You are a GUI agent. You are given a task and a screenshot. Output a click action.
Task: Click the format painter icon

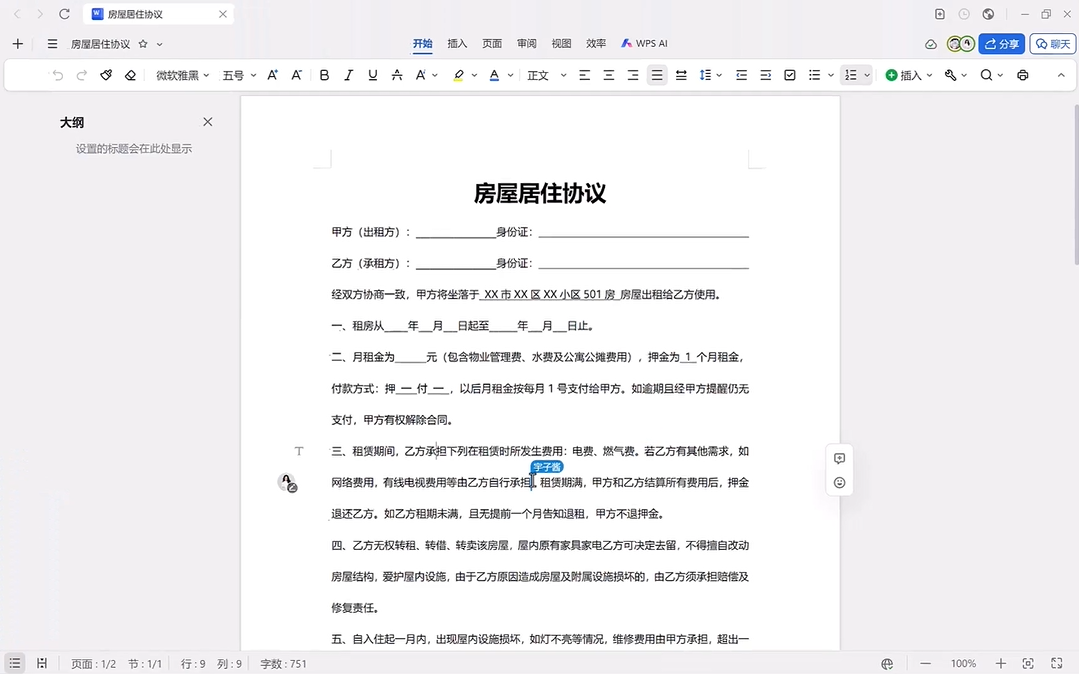pos(106,75)
